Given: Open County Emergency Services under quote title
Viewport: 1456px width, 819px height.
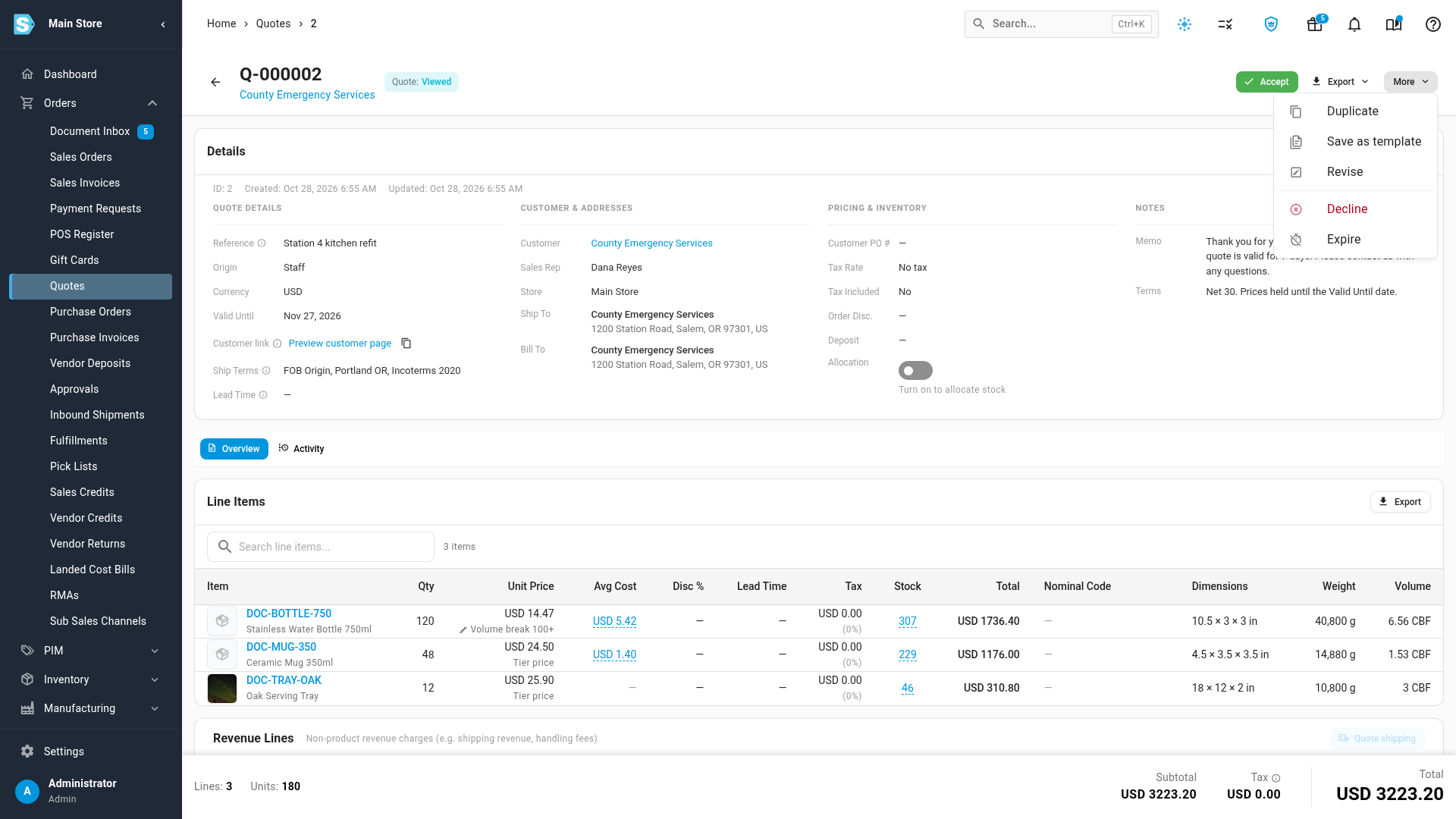Looking at the screenshot, I should pos(307,95).
